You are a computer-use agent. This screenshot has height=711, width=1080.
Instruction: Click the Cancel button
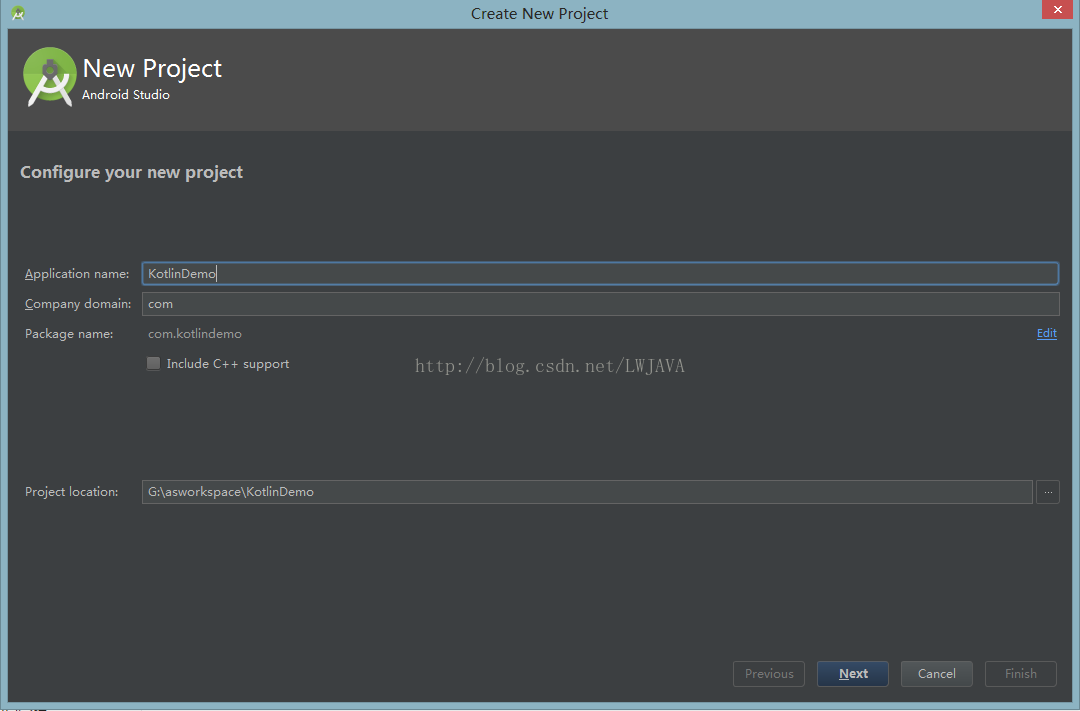tap(936, 674)
